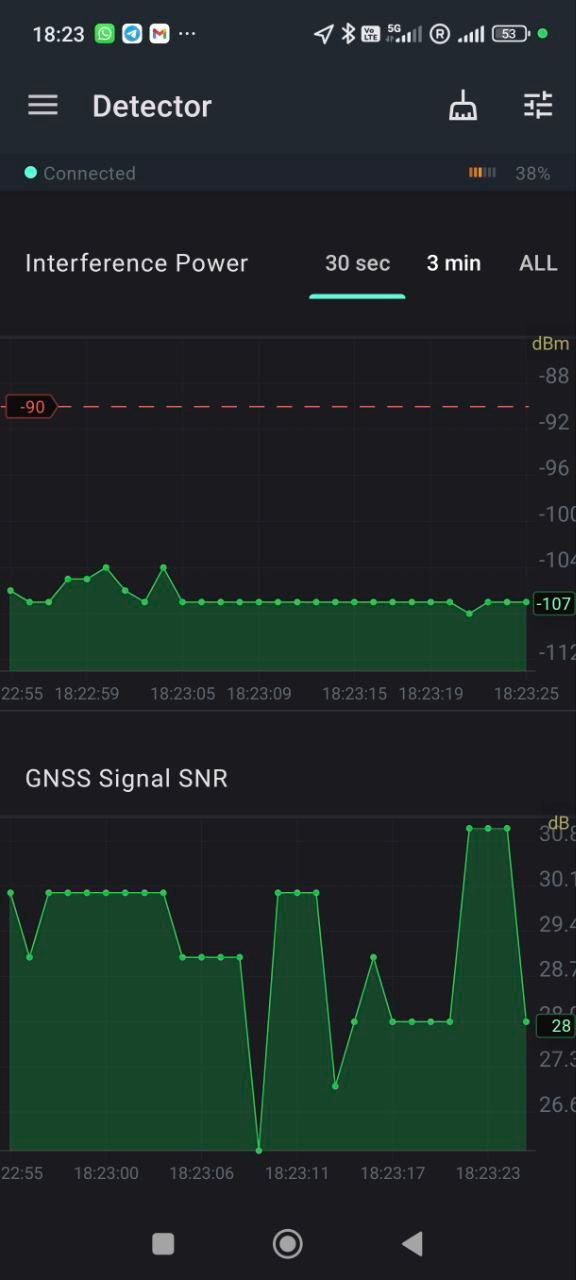Image resolution: width=576 pixels, height=1280 pixels.
Task: Tap the Interference Power chart title
Action: 136,263
